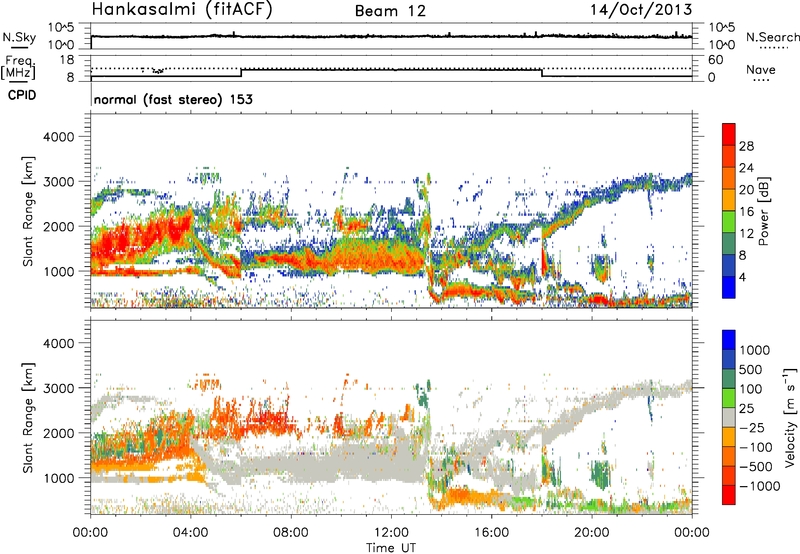Screen dimensions: 800x554
Task: Click the 'Hankasalmi (fitACF)' plot title
Action: point(182,10)
